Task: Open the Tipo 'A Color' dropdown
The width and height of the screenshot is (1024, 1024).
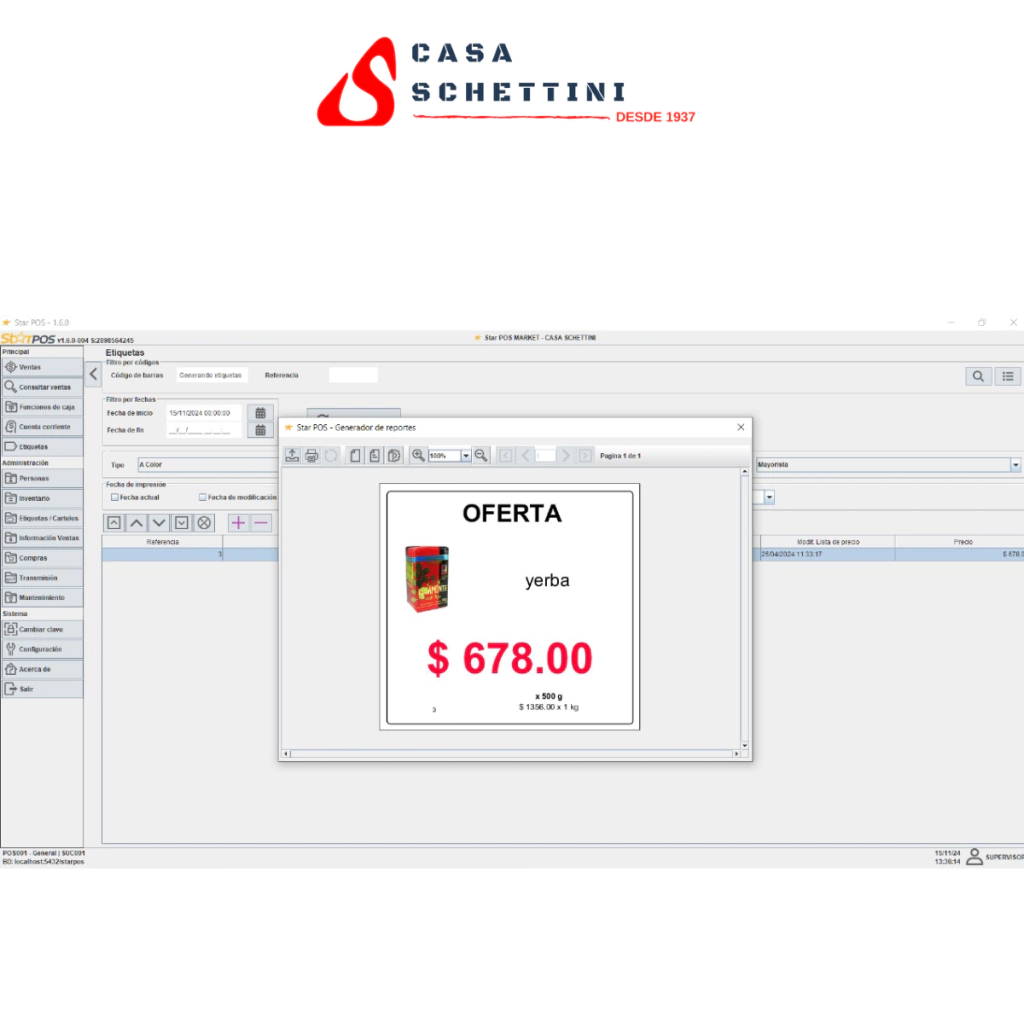Action: pos(208,465)
